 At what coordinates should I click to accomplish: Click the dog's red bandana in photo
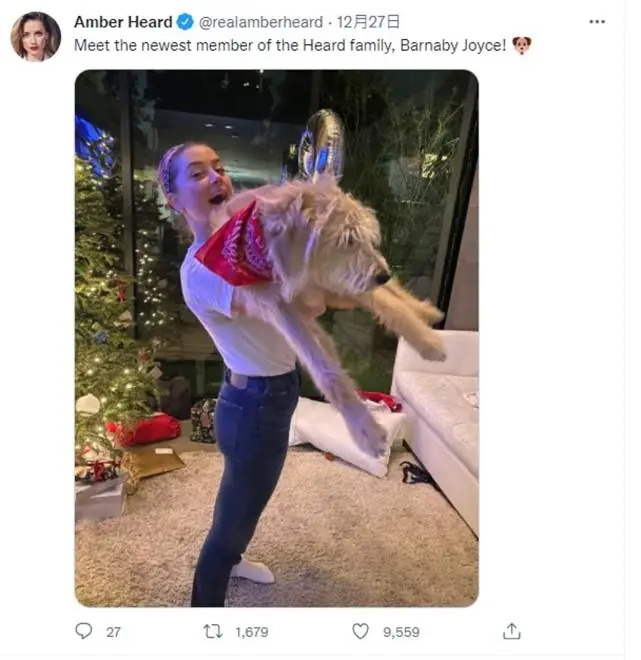tap(236, 246)
